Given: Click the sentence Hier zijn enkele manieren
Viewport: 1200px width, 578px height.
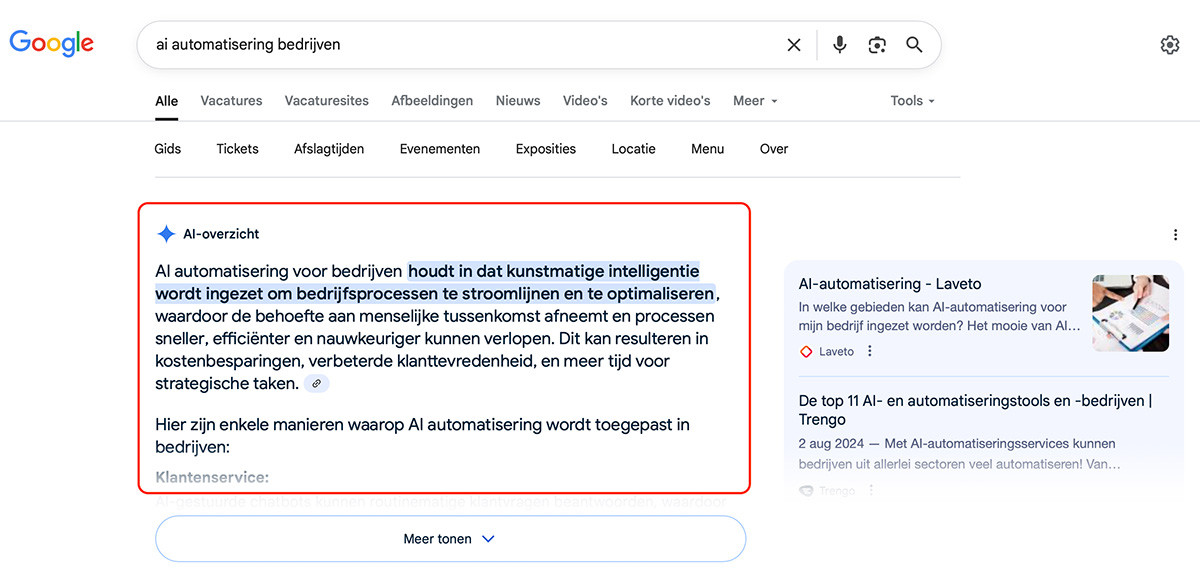Looking at the screenshot, I should (x=423, y=436).
